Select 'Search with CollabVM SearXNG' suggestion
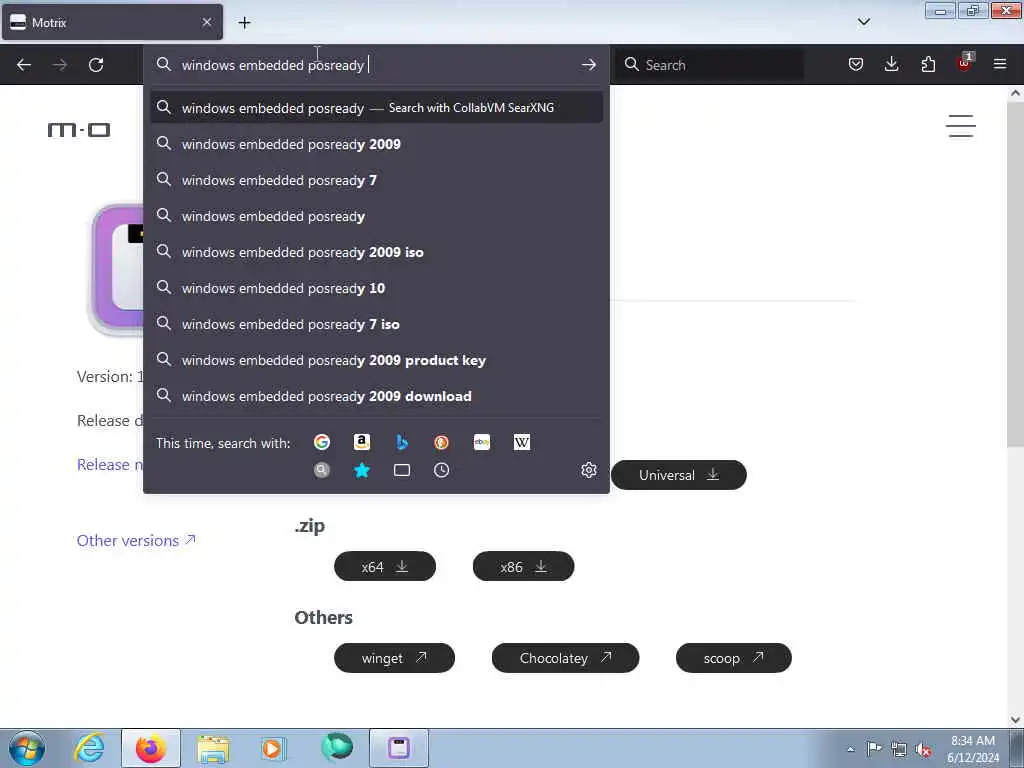The height and width of the screenshot is (768, 1024). (376, 108)
